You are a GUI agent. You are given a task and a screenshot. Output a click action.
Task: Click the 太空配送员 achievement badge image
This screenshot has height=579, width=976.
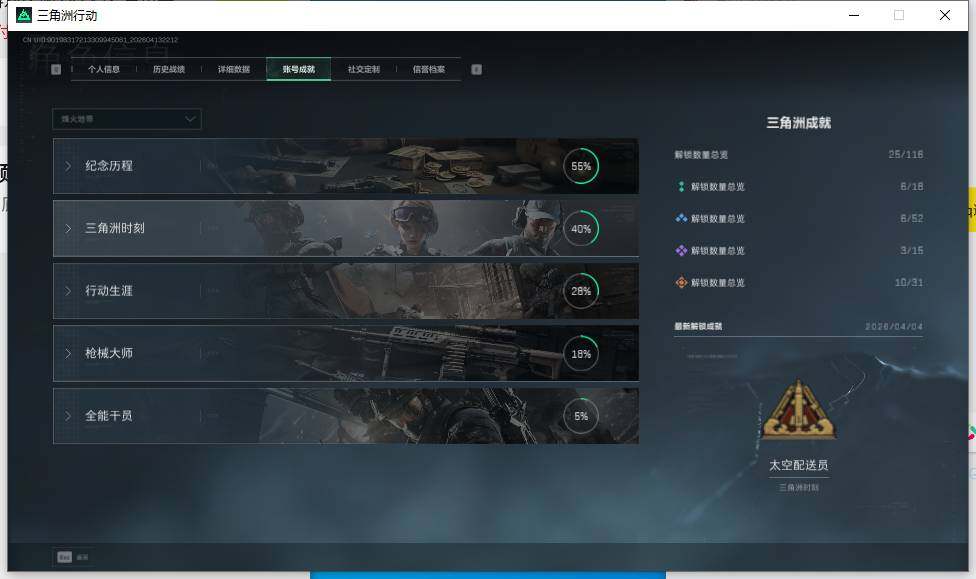click(799, 411)
